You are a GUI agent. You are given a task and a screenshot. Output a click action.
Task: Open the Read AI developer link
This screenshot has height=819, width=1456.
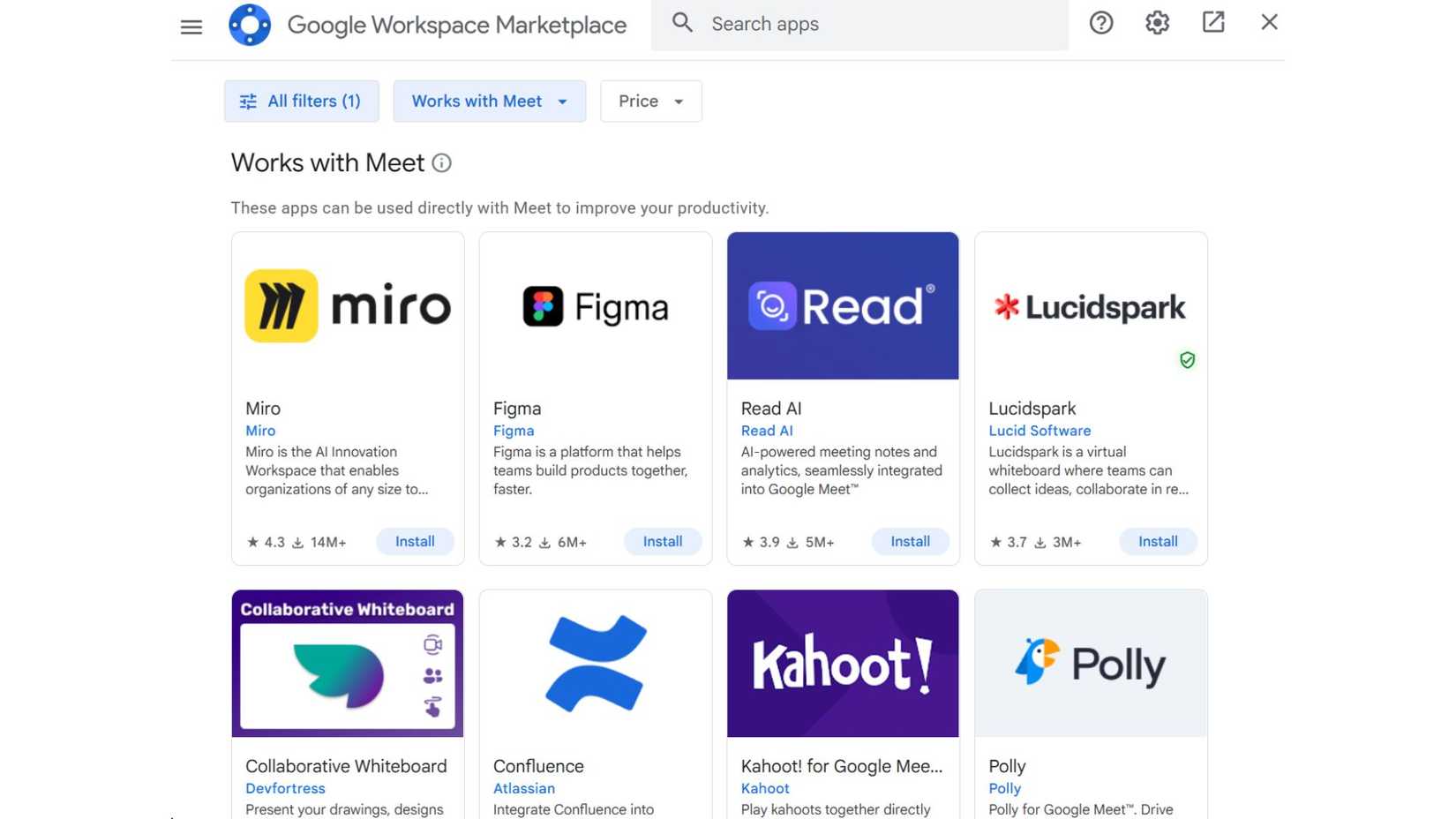click(x=767, y=431)
